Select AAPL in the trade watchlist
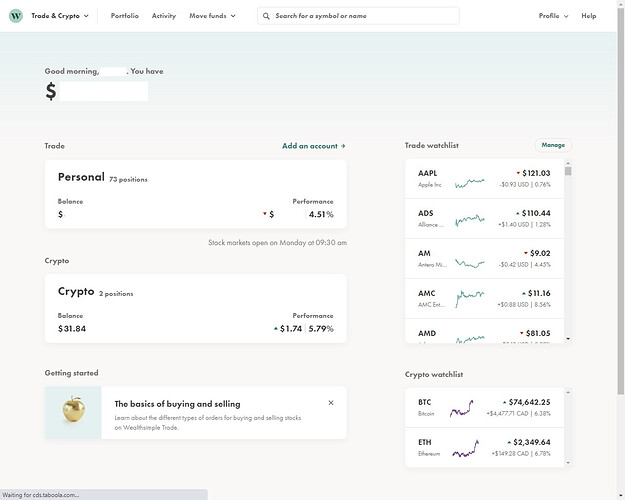625x500 pixels. click(x=484, y=179)
